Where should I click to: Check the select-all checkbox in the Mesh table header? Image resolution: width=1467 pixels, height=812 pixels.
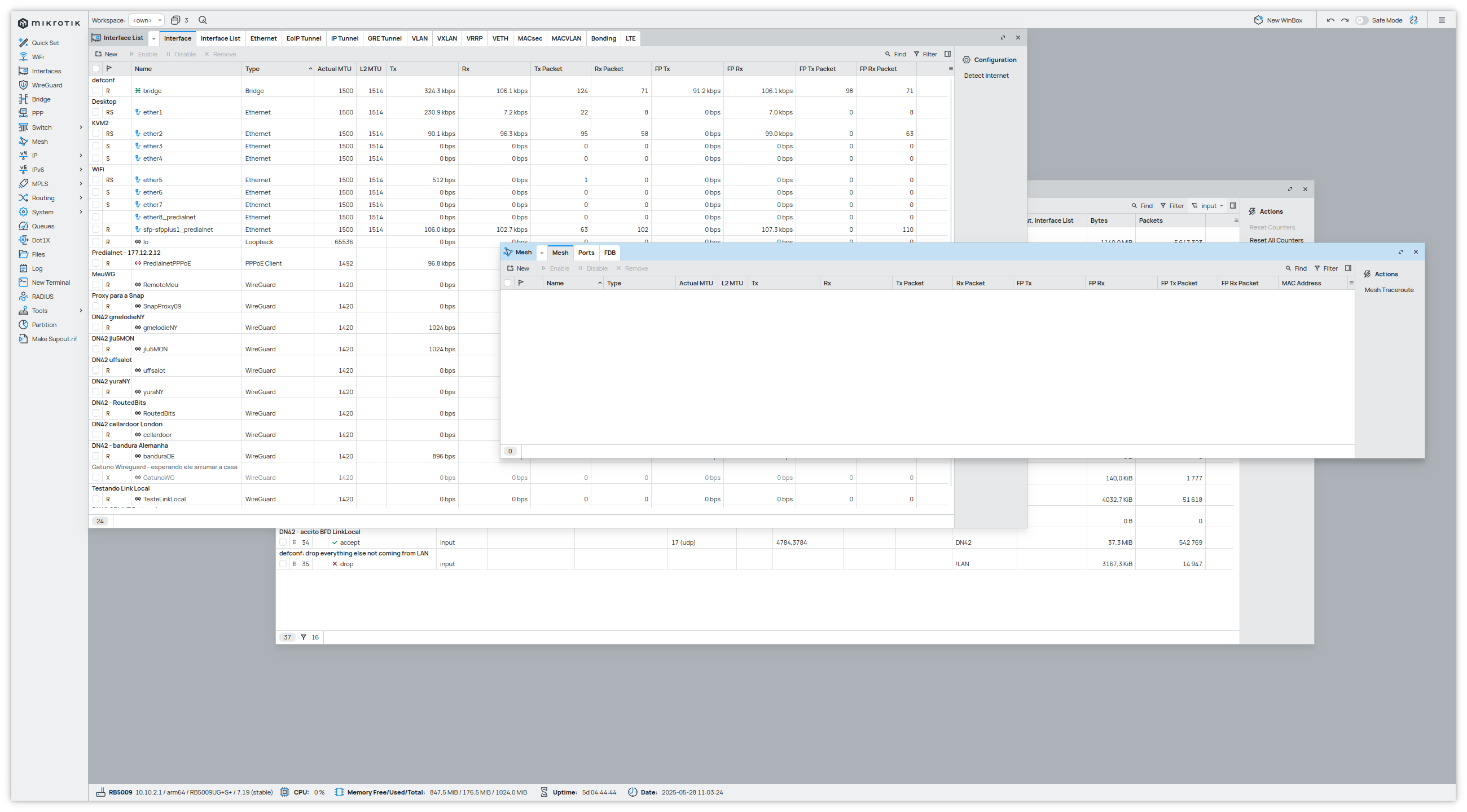click(507, 283)
